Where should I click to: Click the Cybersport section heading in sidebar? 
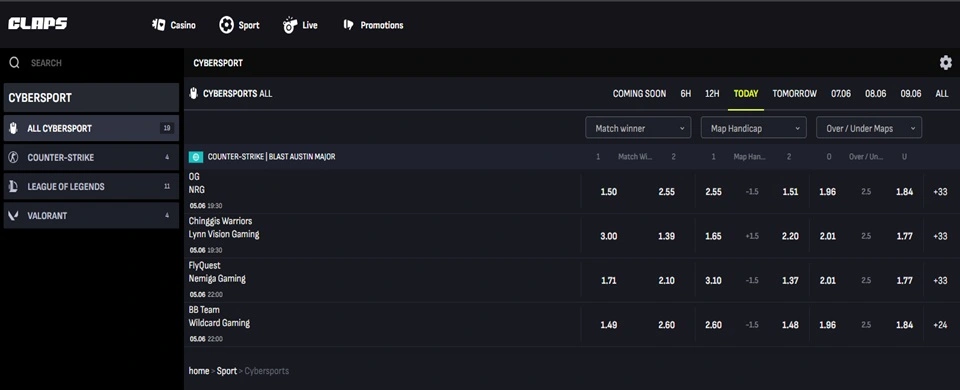[91, 98]
